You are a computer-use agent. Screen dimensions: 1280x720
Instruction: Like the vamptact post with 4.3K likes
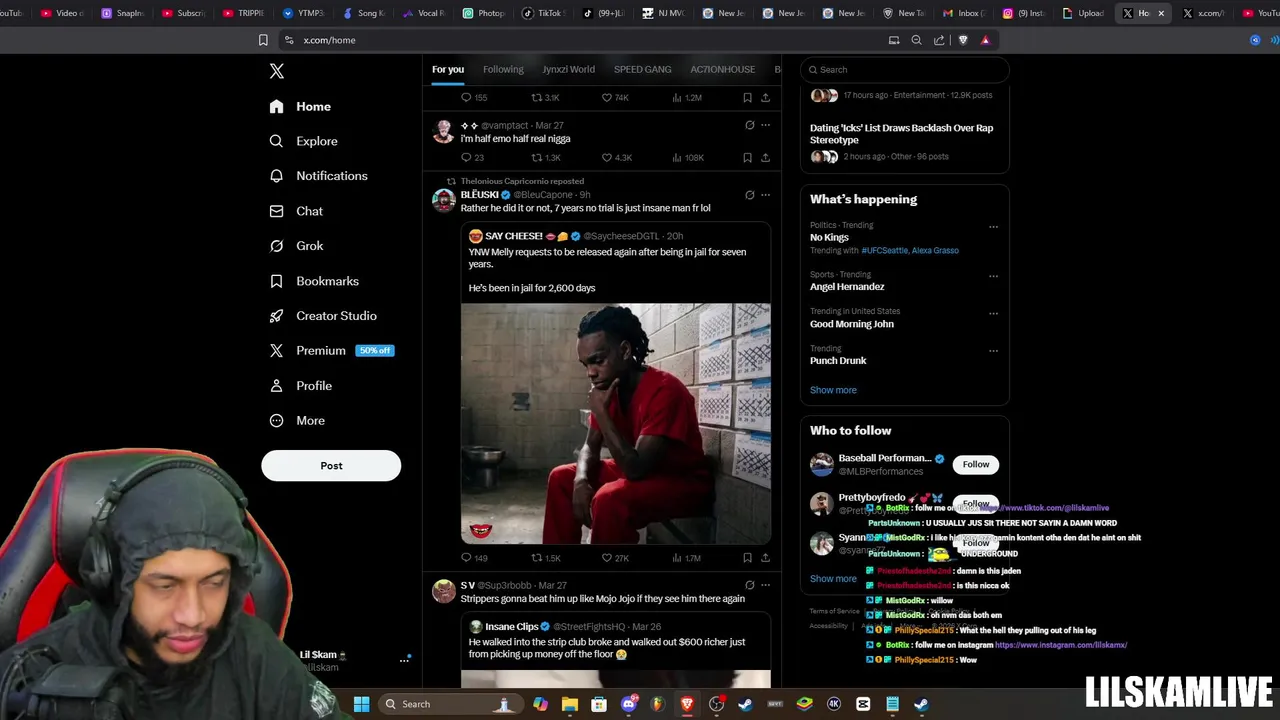pyautogui.click(x=616, y=158)
